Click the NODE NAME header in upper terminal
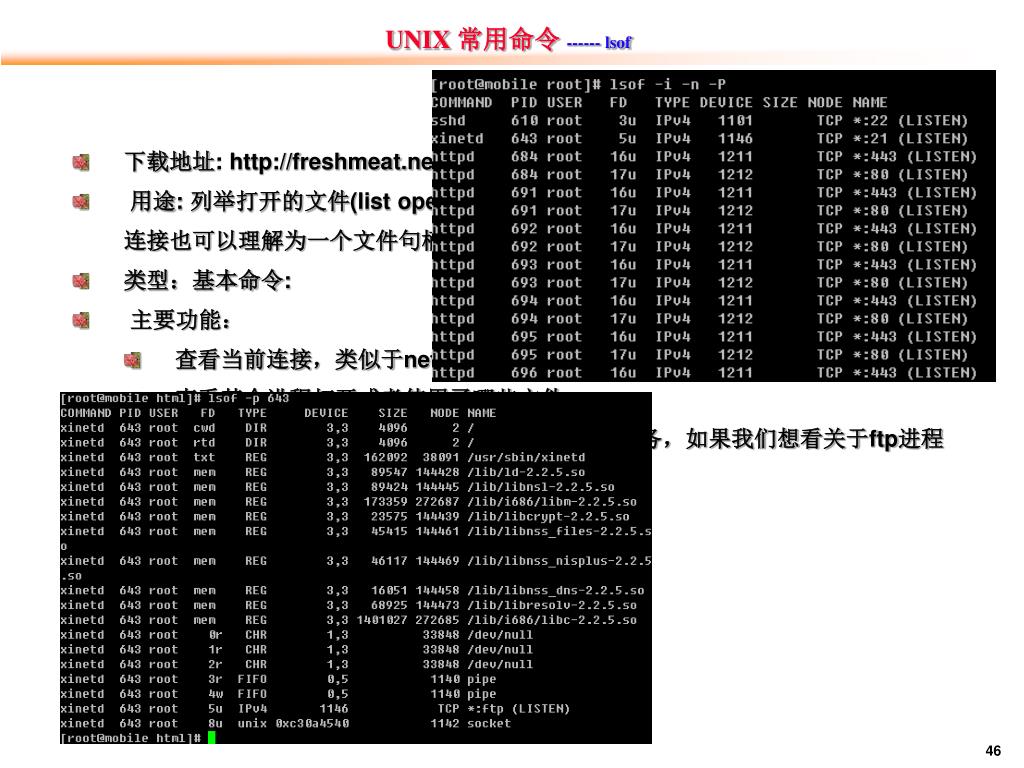The width and height of the screenshot is (1024, 768). pyautogui.click(x=847, y=103)
